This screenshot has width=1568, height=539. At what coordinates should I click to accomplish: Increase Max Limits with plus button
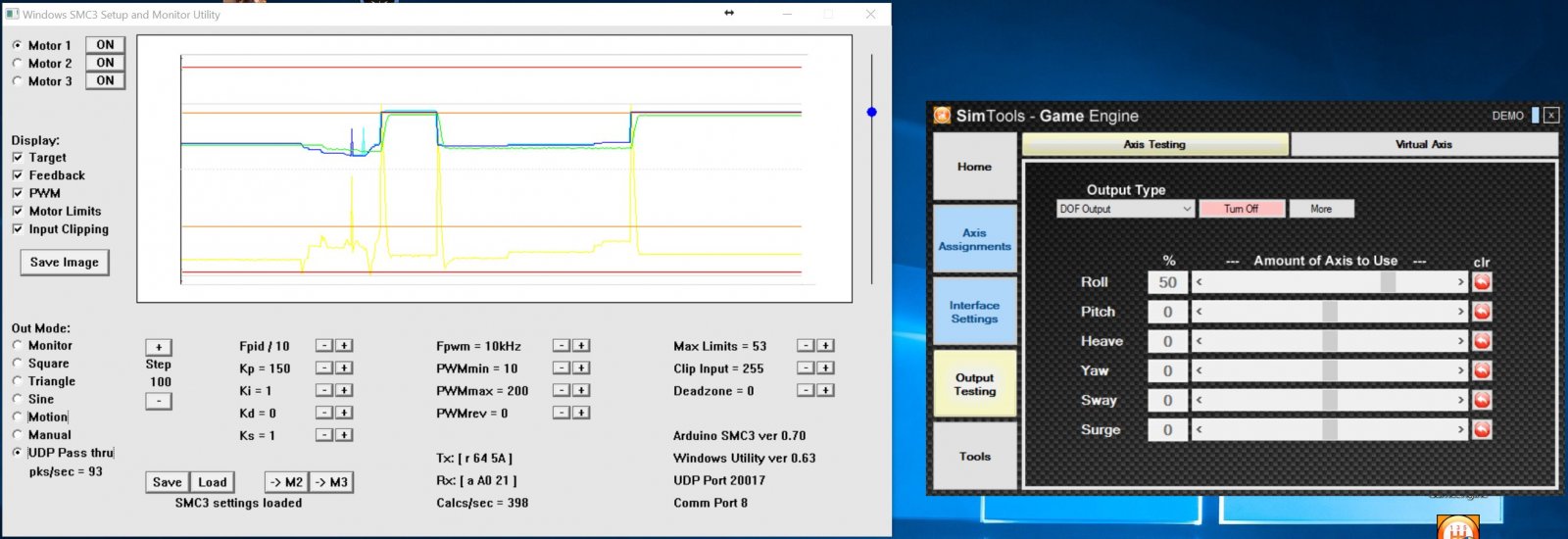(825, 345)
